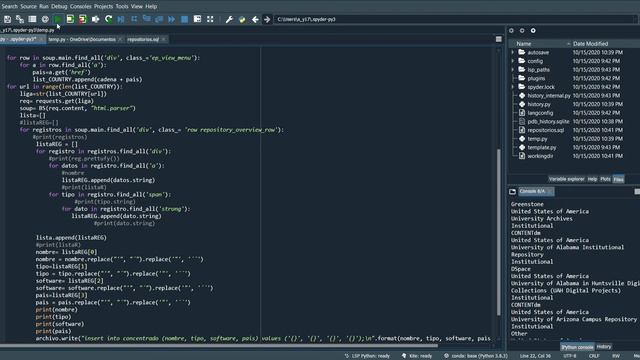Open the Projects menu
Image resolution: width=640 pixels, height=360 pixels.
click(104, 6)
